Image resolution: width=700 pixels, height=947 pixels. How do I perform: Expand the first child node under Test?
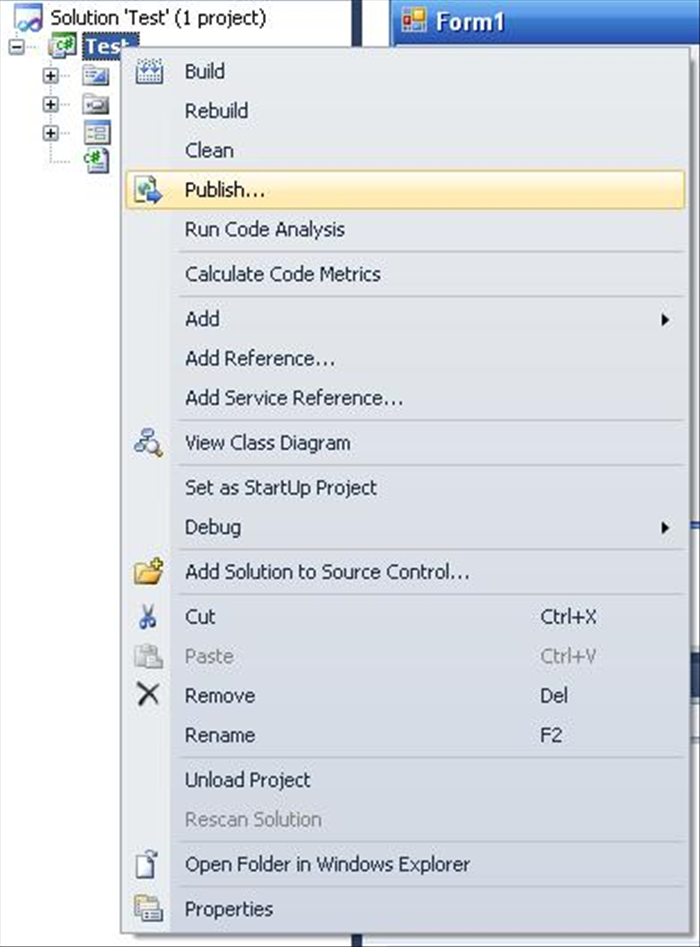pos(51,75)
